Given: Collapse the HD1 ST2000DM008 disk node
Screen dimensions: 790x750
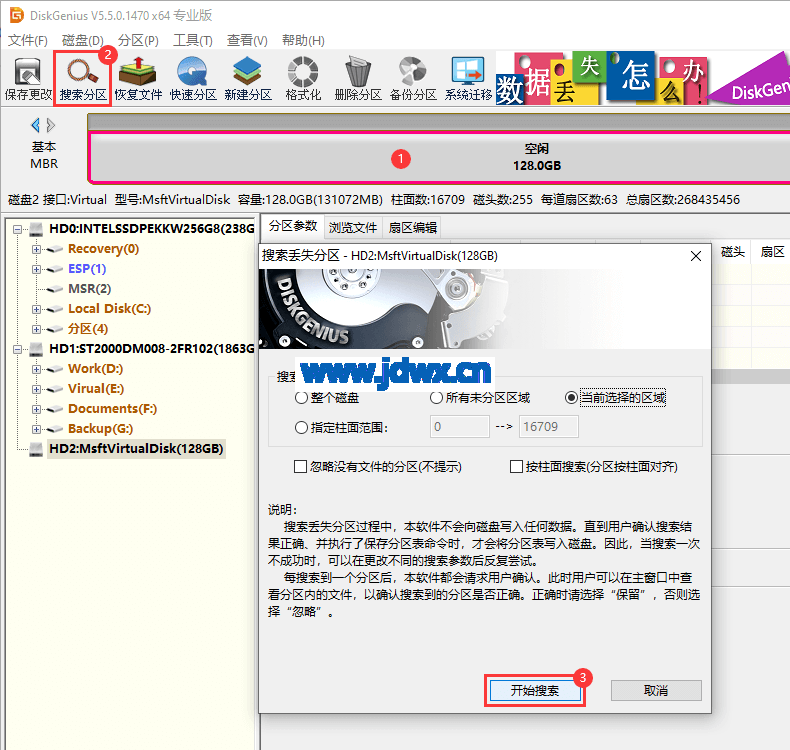Looking at the screenshot, I should point(18,349).
